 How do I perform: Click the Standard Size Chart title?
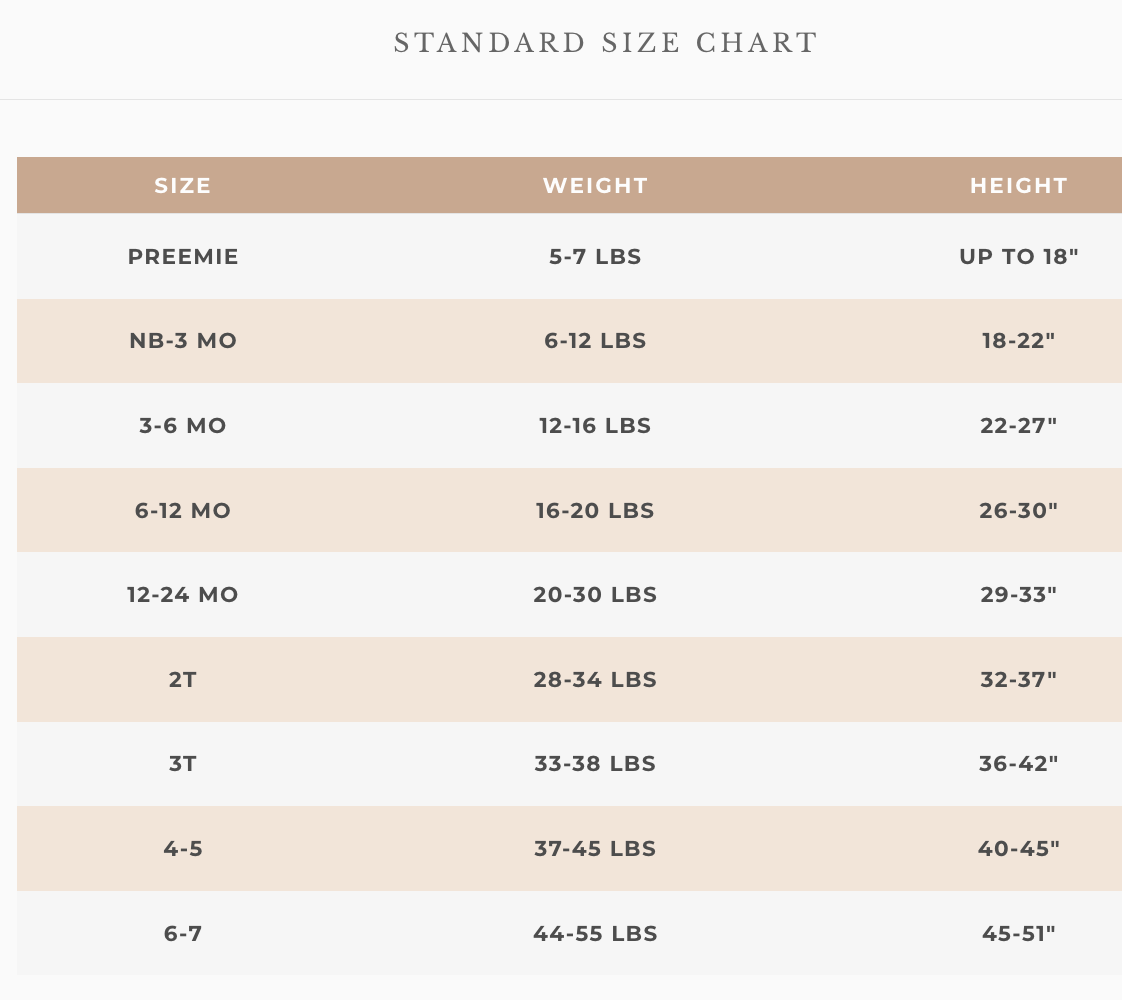pyautogui.click(x=606, y=43)
